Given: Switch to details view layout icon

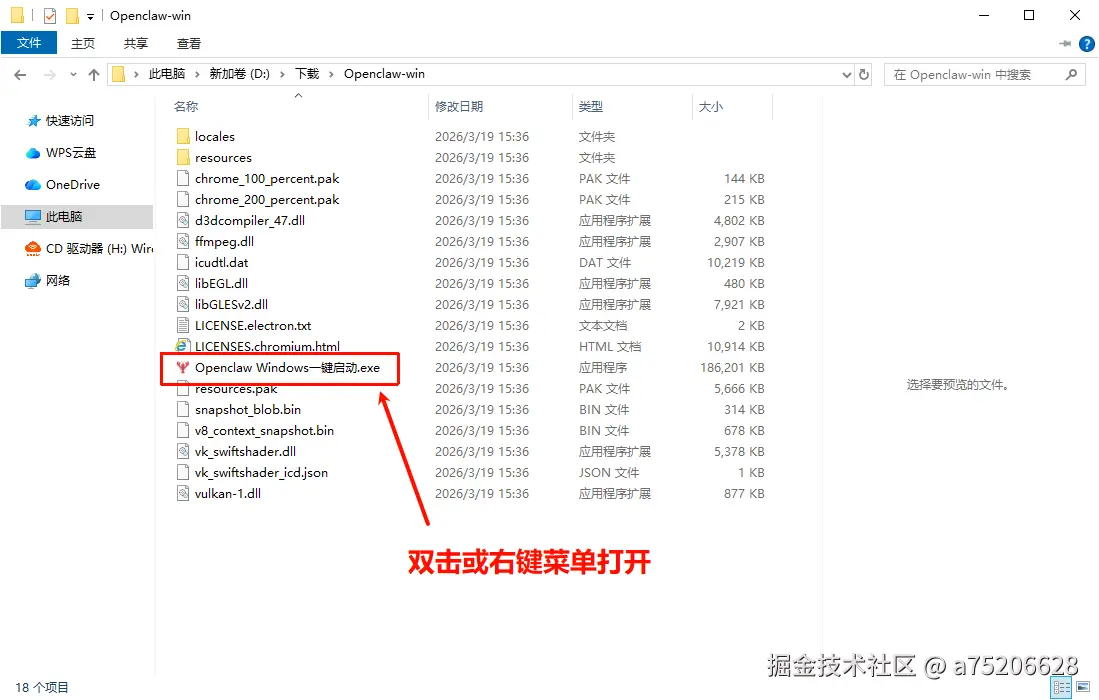Looking at the screenshot, I should pos(1062,687).
